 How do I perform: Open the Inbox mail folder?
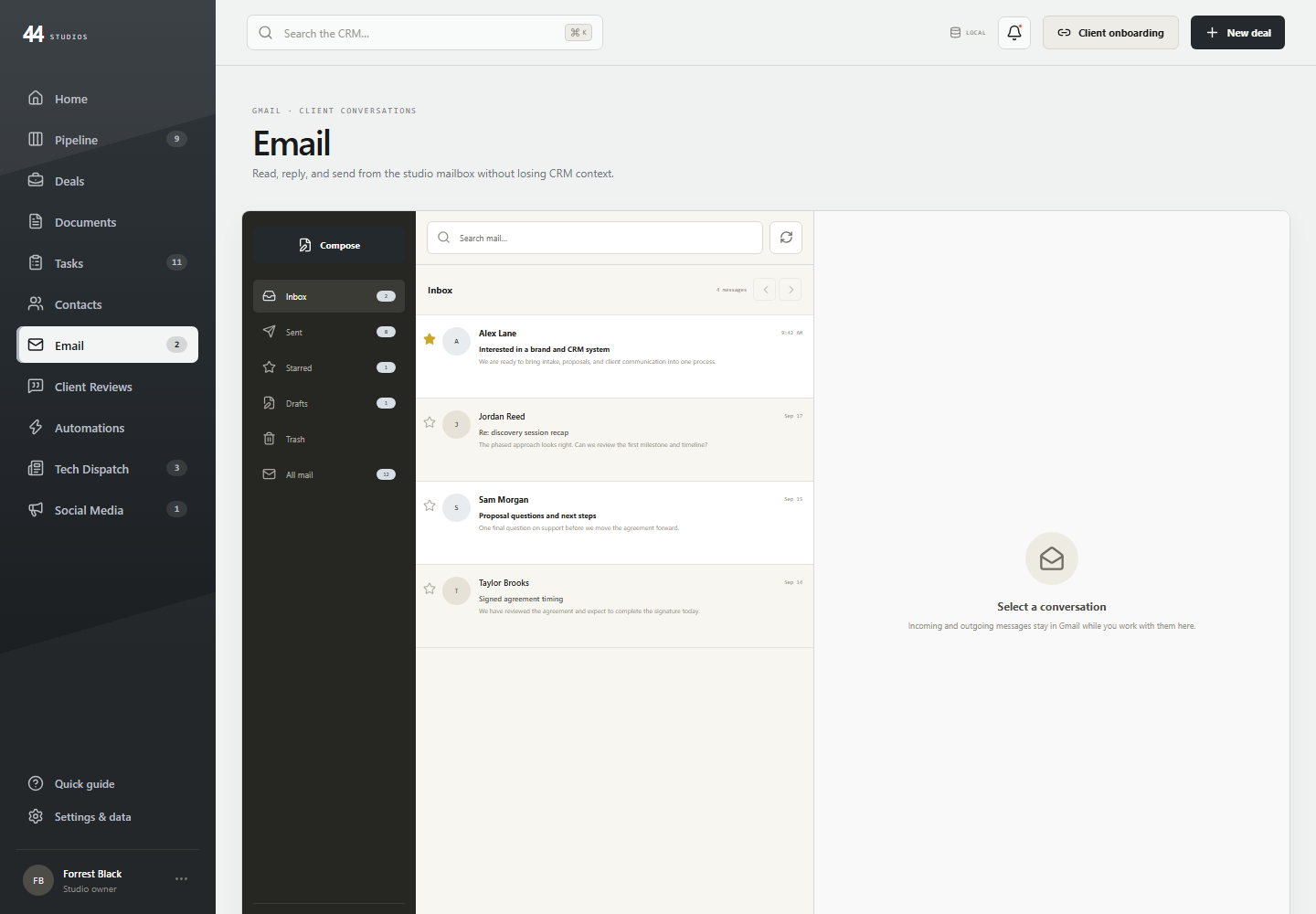[x=329, y=296]
